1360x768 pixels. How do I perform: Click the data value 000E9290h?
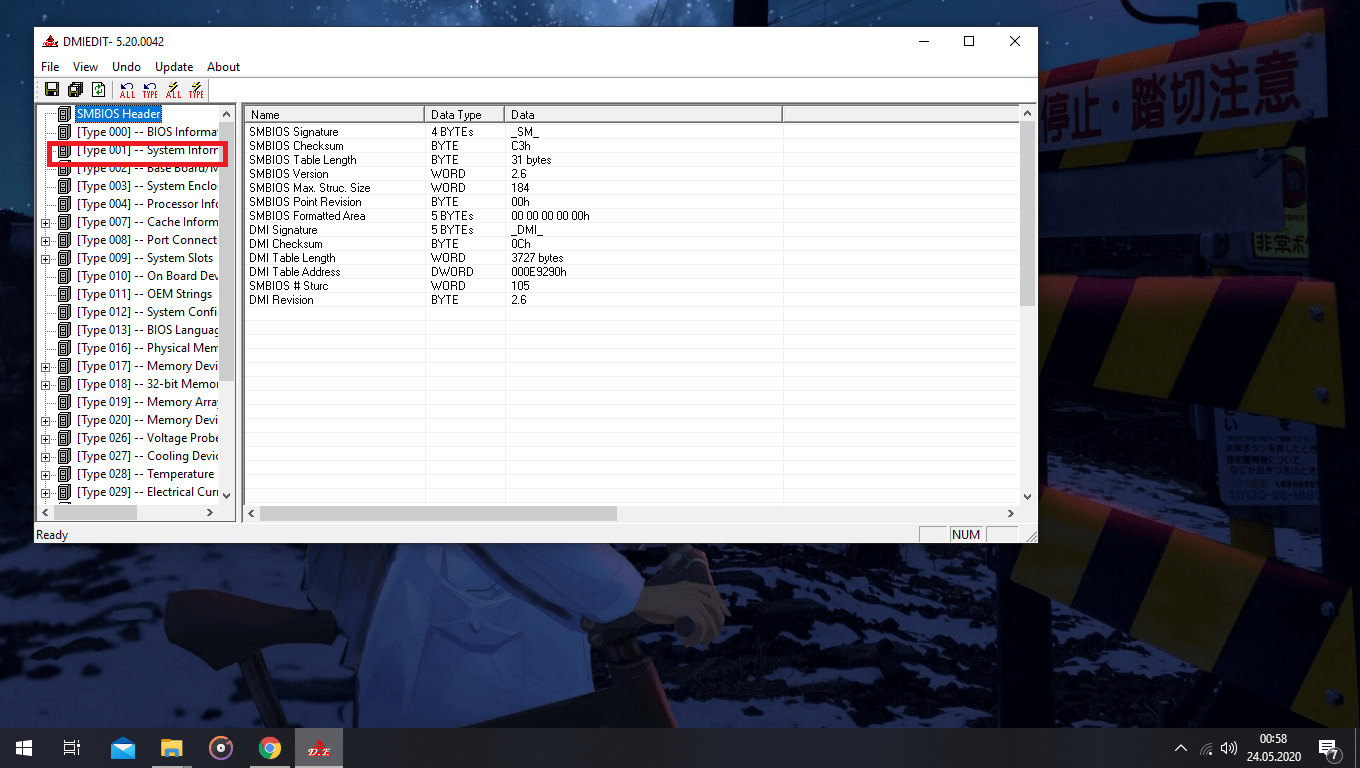coord(539,272)
